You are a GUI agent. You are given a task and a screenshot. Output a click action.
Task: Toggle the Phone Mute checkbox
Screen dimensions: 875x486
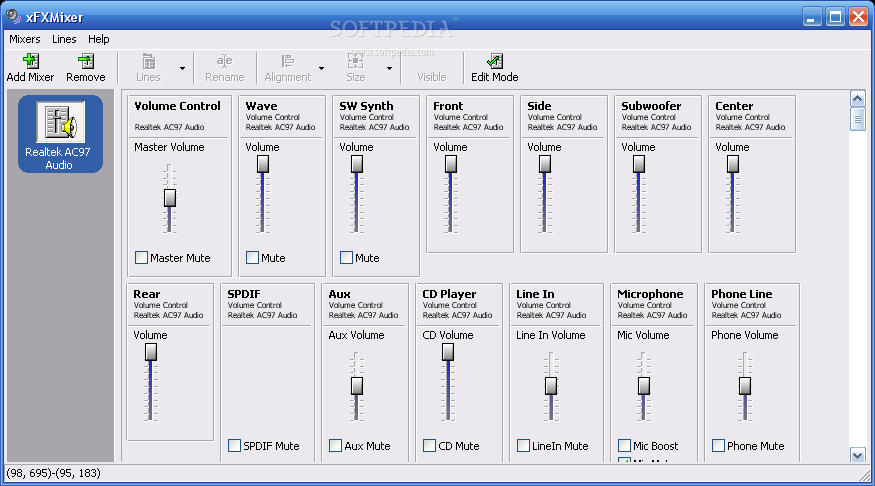tap(718, 446)
